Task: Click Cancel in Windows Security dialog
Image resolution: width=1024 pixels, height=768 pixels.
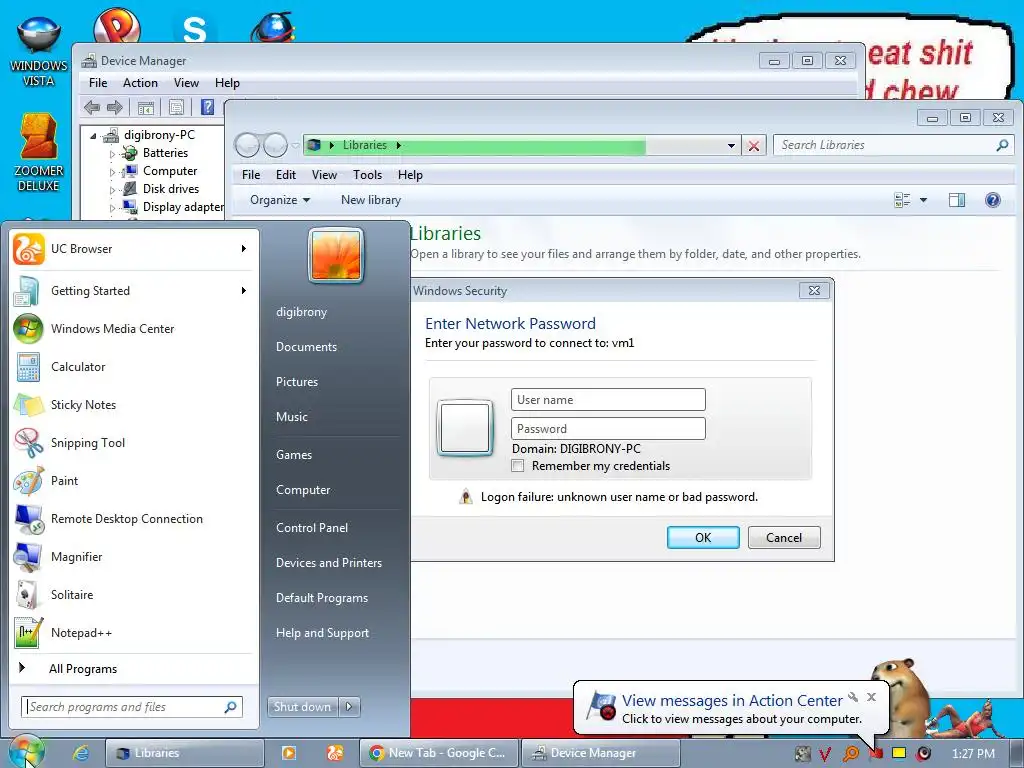Action: pyautogui.click(x=784, y=537)
